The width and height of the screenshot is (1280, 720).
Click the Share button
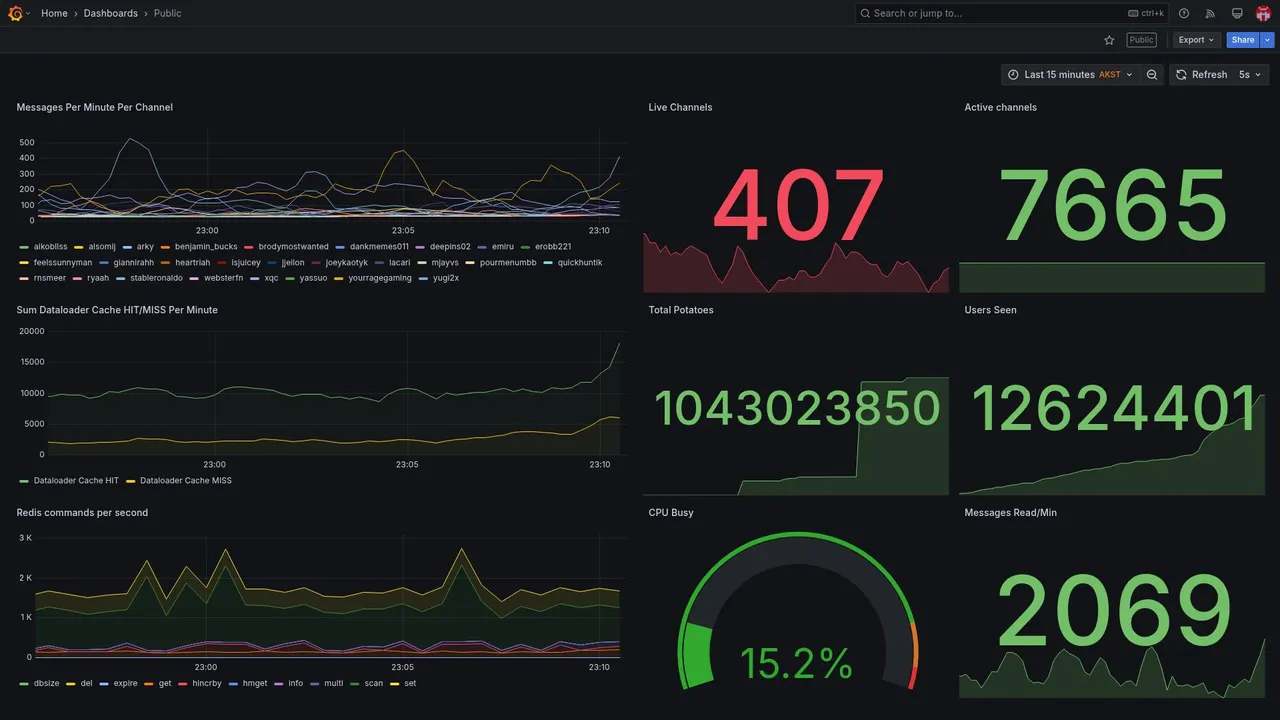point(1243,40)
